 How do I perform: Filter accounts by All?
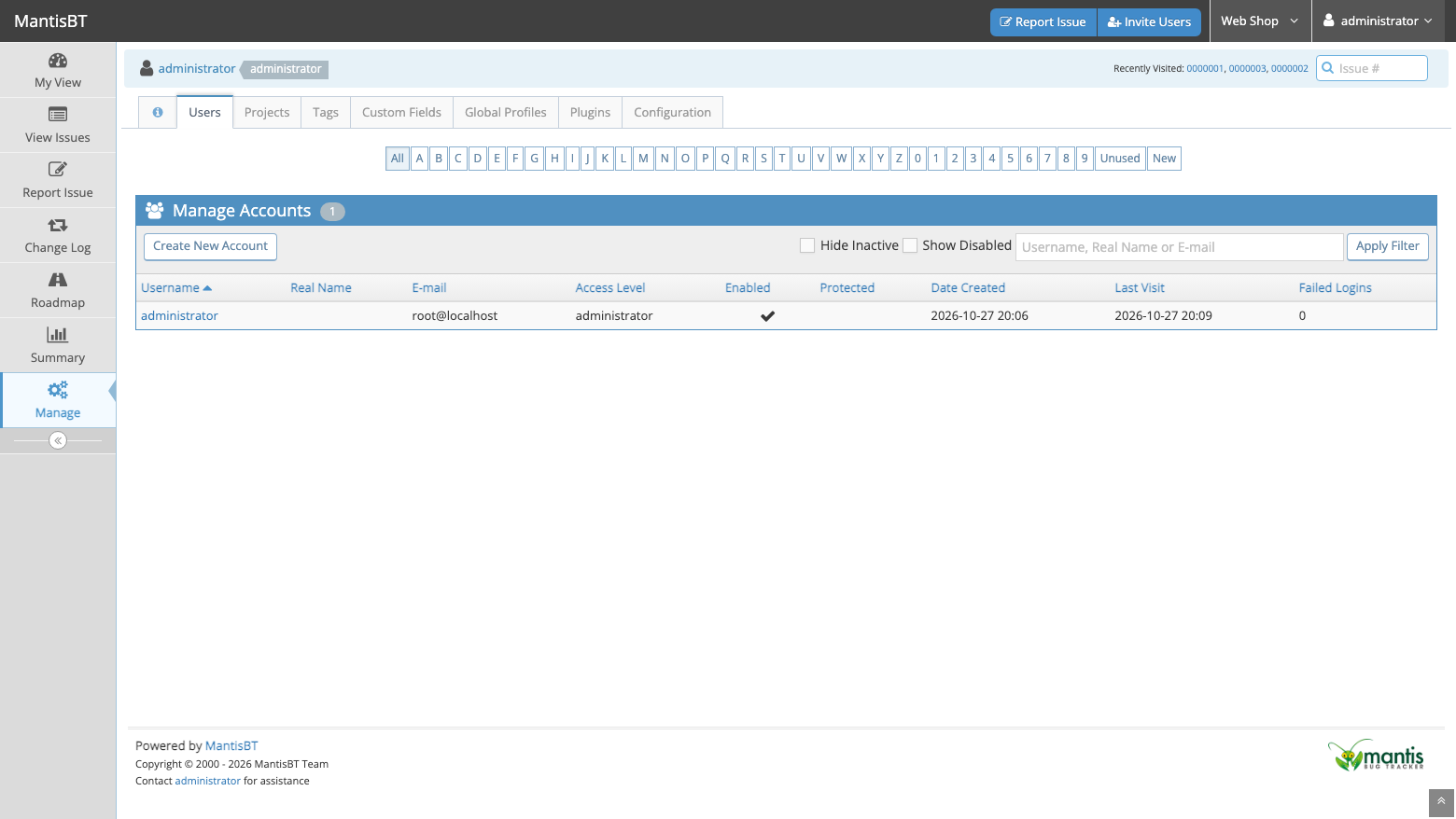[398, 159]
